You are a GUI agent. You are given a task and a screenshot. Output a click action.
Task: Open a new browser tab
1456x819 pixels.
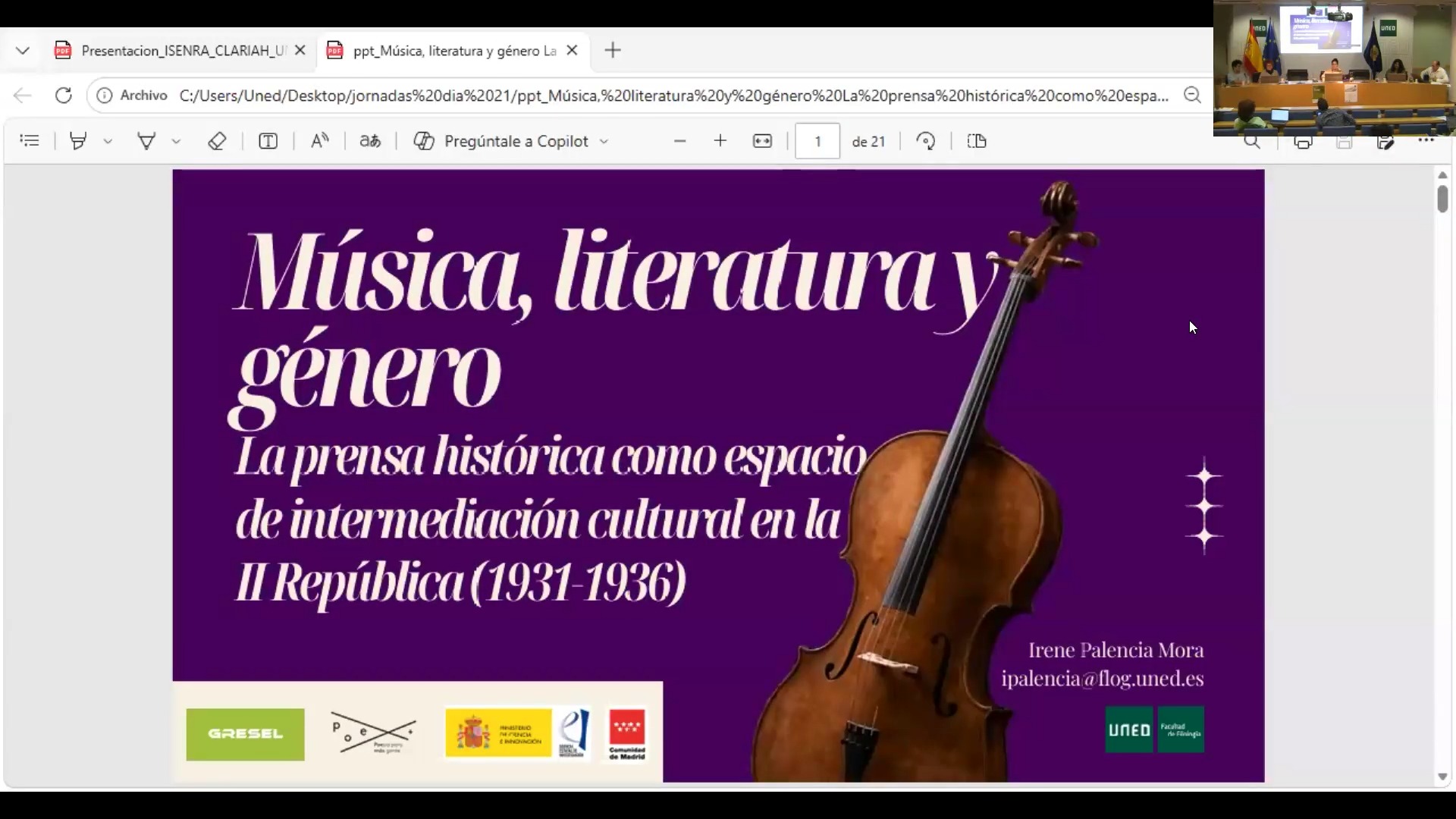[x=613, y=50]
